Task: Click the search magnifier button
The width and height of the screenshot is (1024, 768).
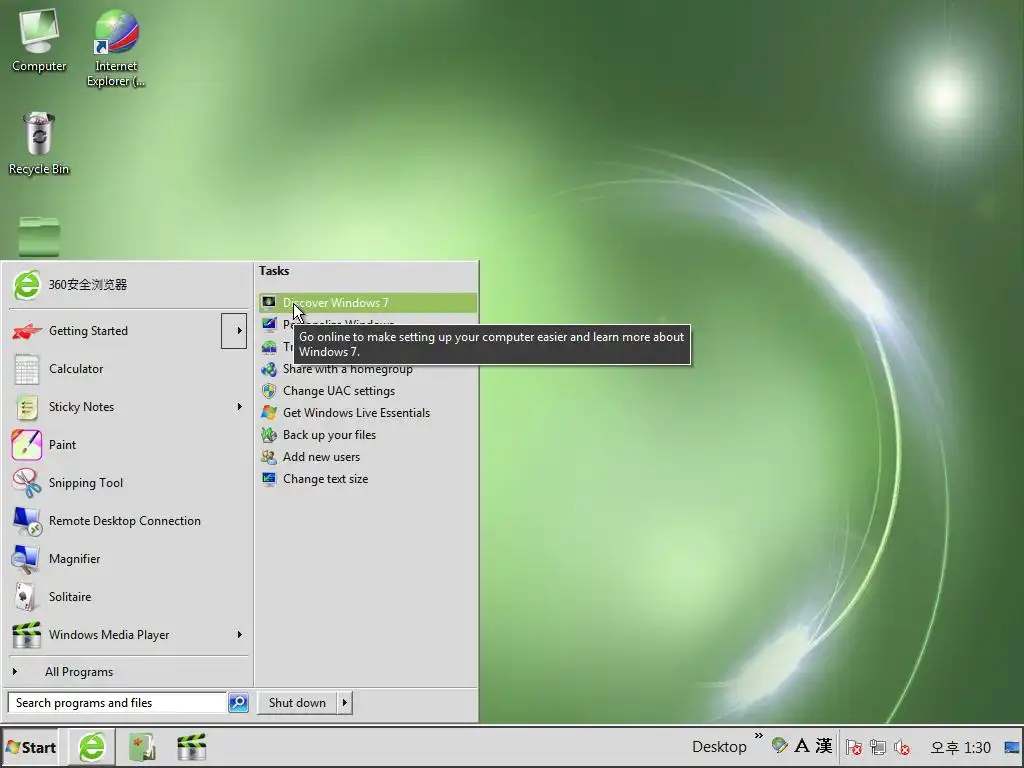Action: [238, 703]
